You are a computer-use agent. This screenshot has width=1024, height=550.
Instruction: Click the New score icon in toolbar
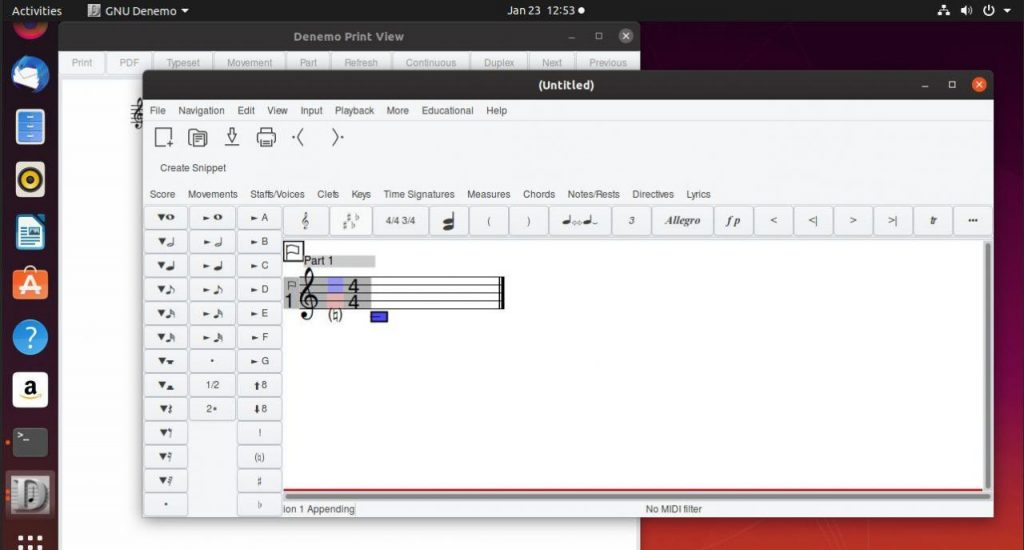163,138
